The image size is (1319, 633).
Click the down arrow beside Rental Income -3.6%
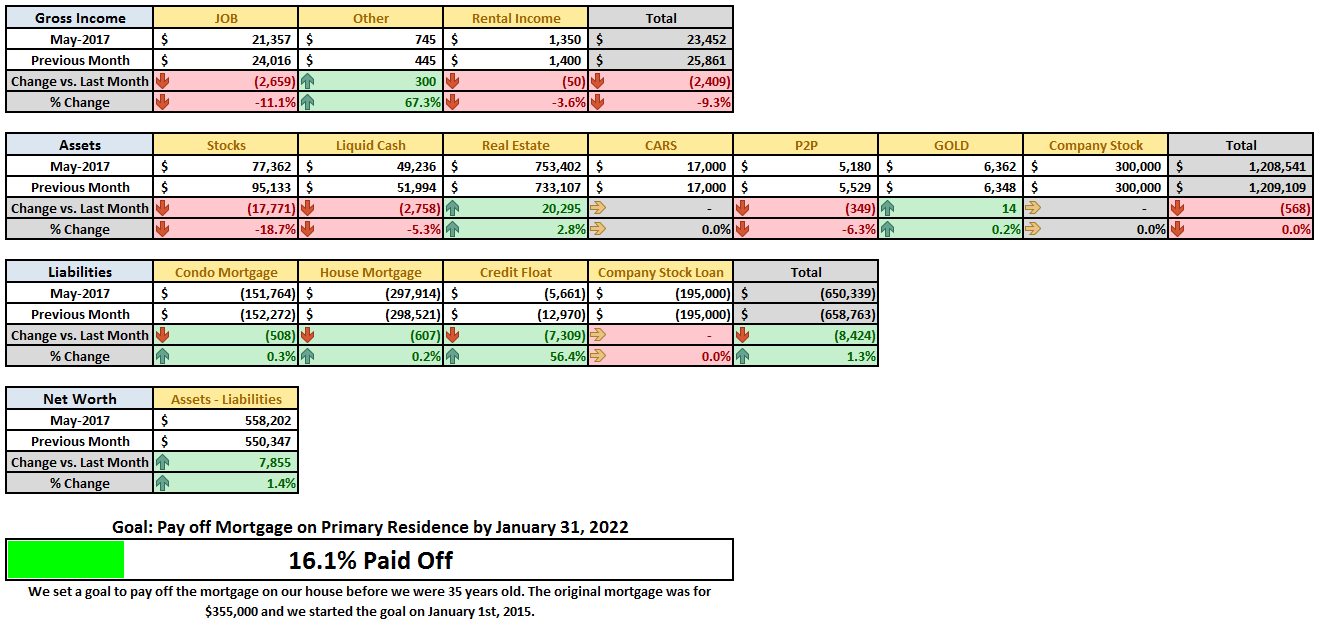point(453,102)
